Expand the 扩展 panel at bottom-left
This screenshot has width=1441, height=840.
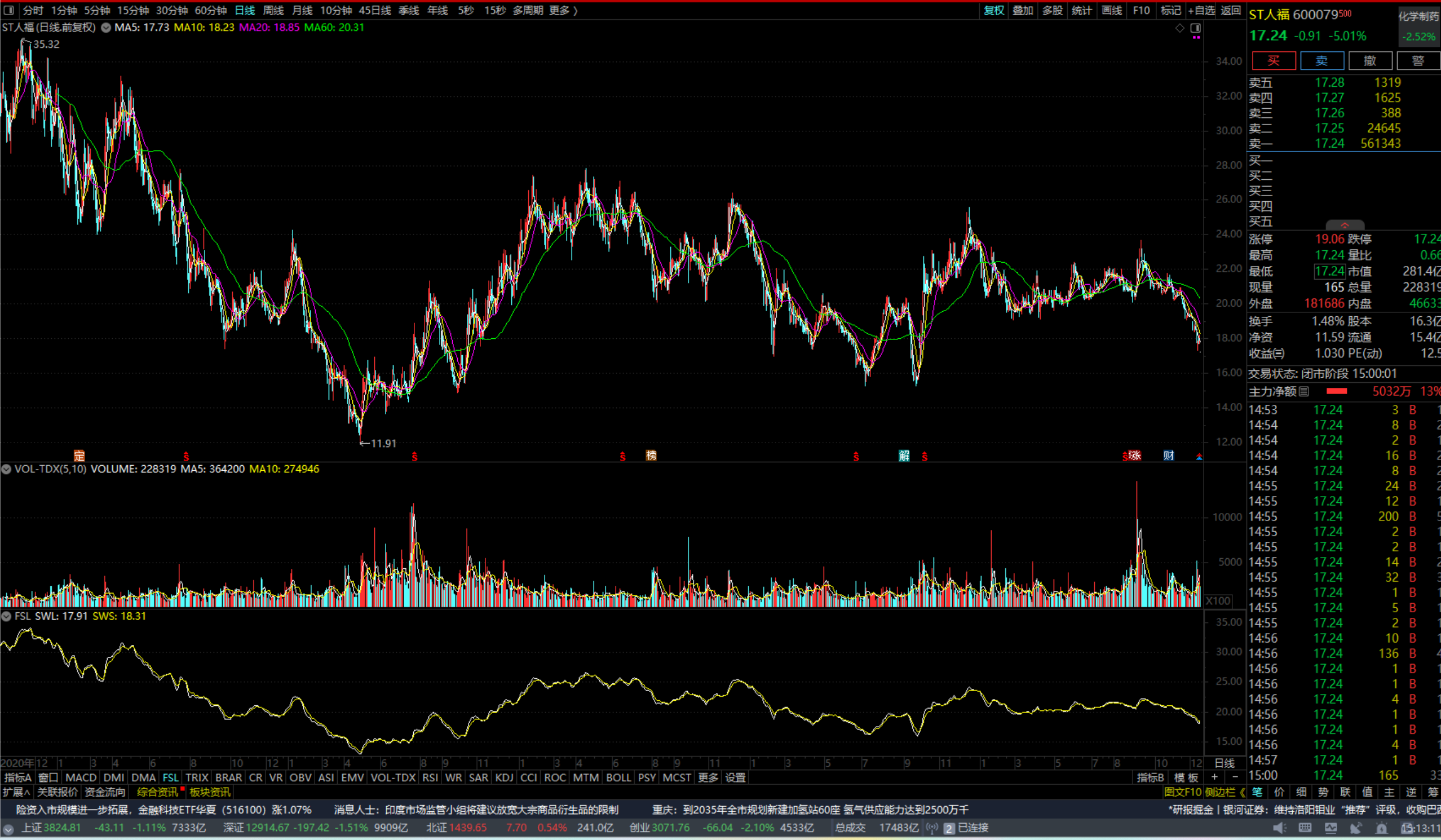pos(15,792)
